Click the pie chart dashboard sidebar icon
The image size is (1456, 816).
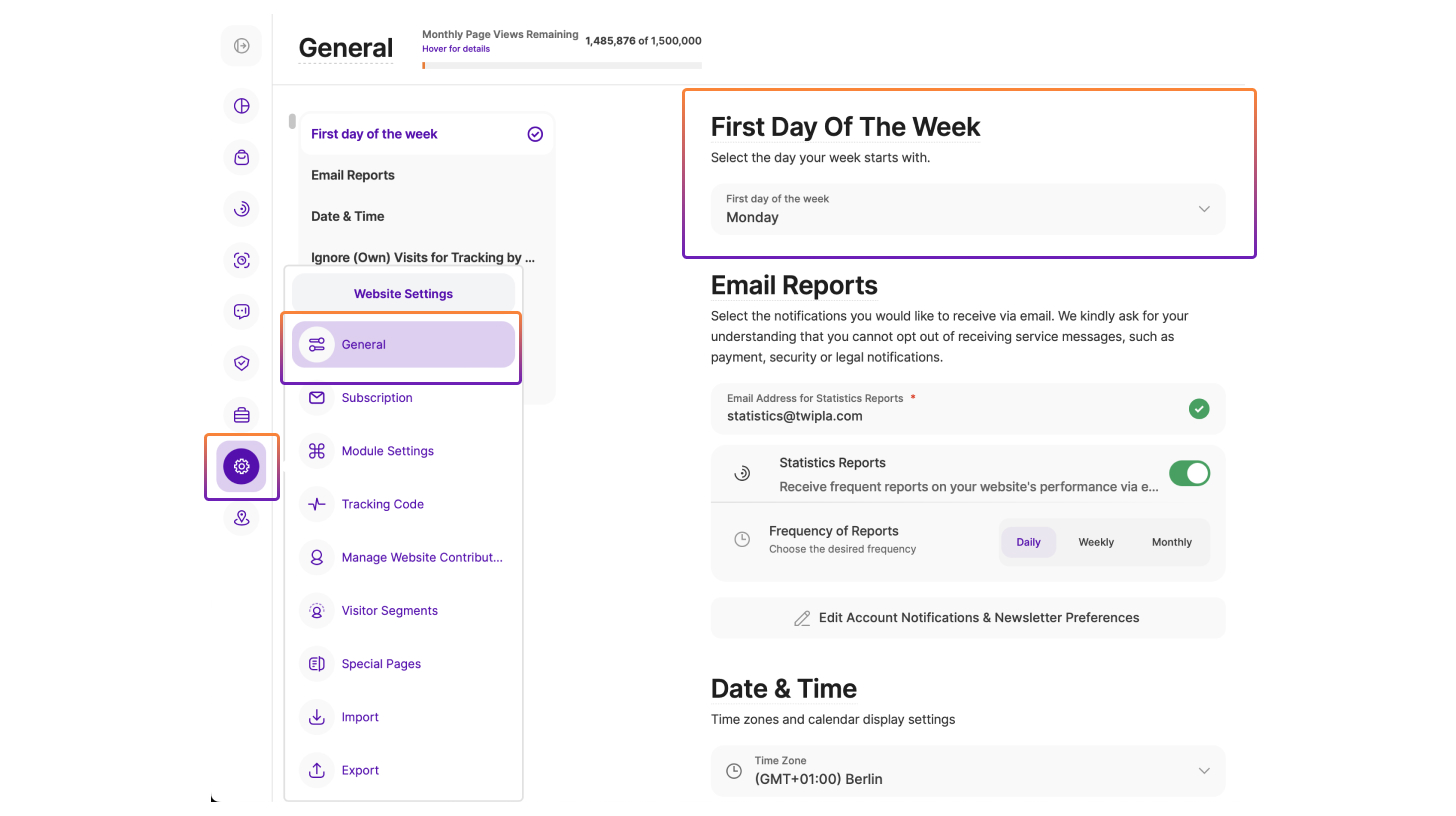click(x=241, y=106)
